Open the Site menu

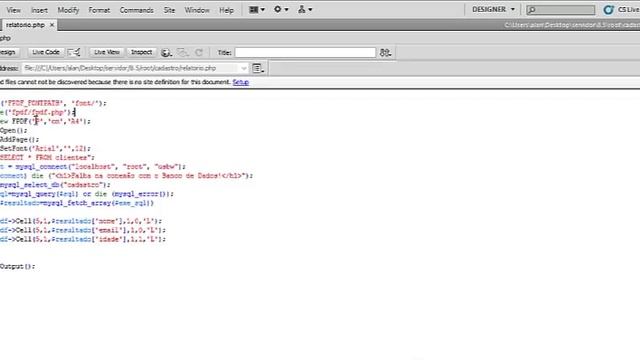click(169, 10)
